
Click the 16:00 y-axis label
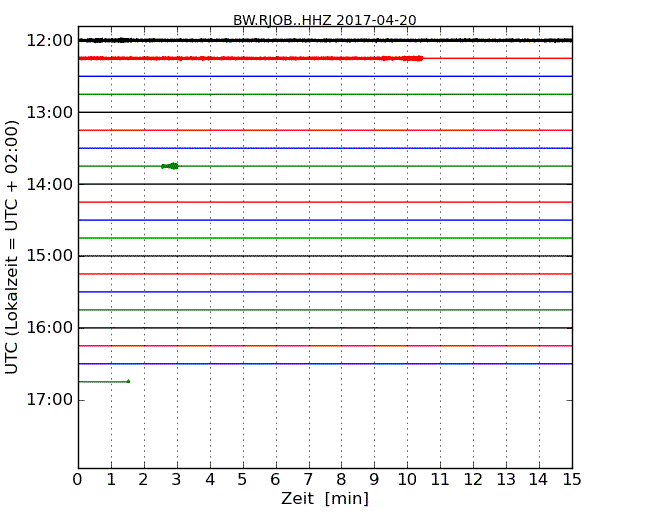point(49,328)
